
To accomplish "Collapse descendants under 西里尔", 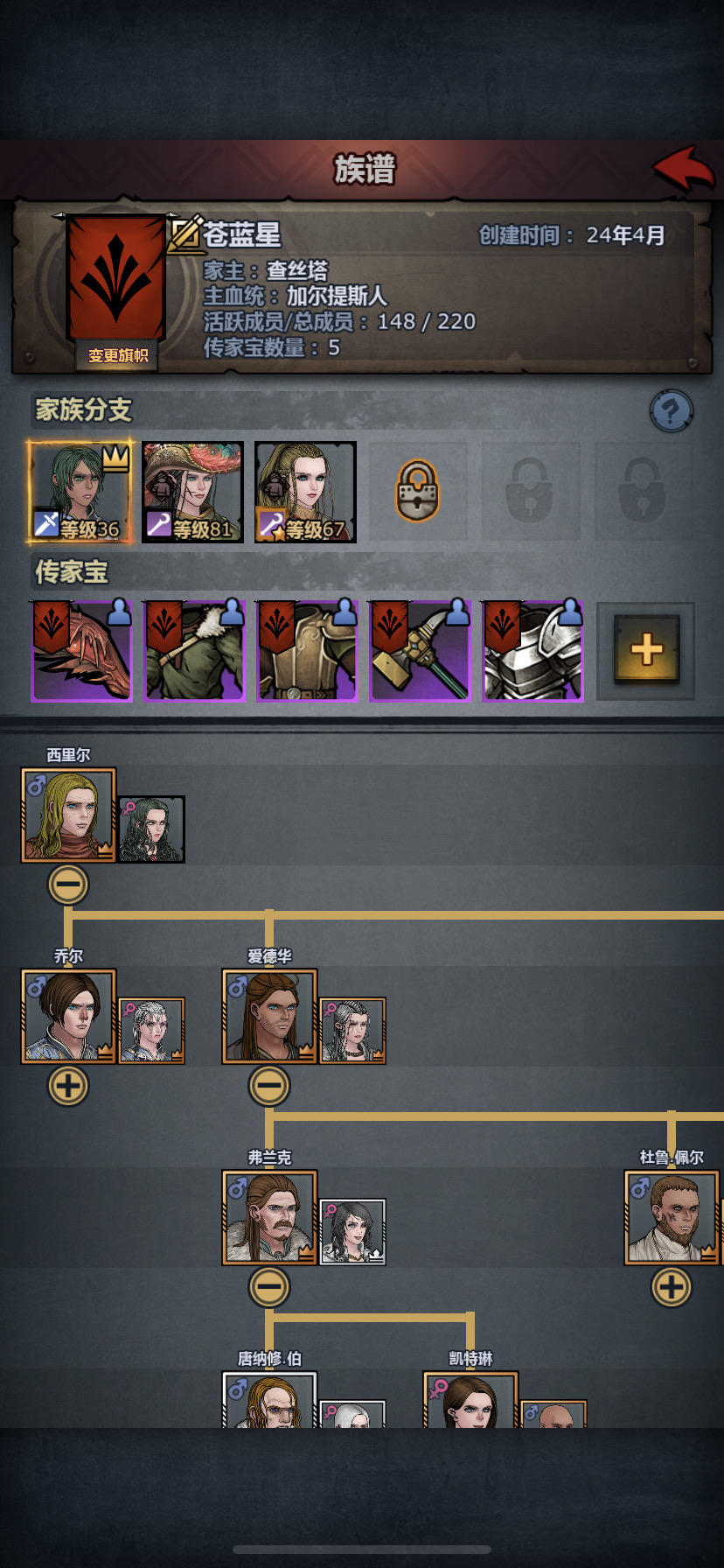I will point(68,885).
